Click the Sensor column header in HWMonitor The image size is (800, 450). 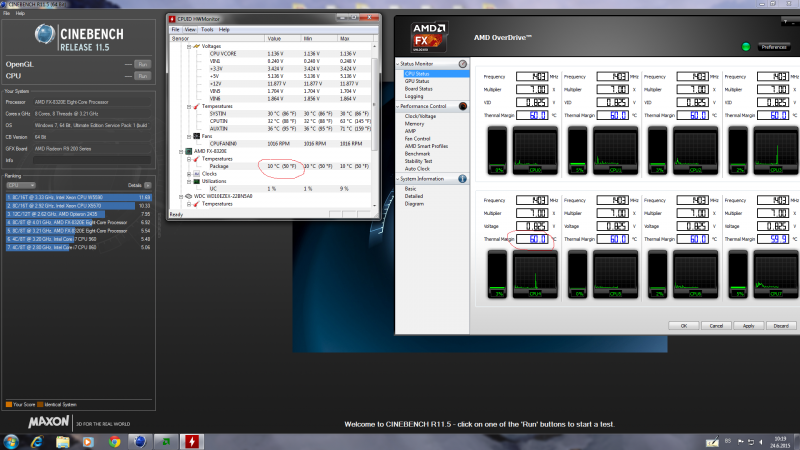pyautogui.click(x=217, y=38)
